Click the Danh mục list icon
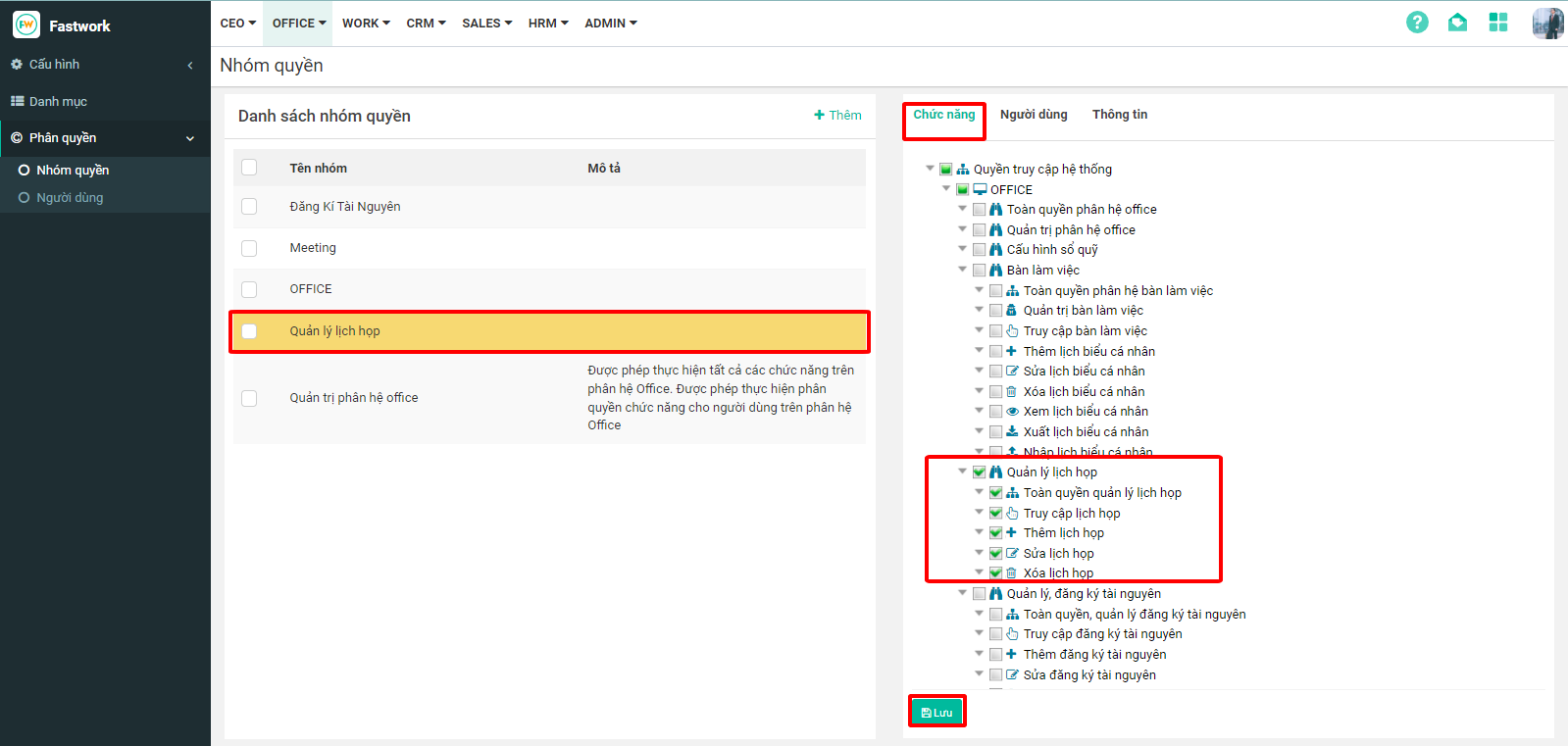 click(x=17, y=102)
